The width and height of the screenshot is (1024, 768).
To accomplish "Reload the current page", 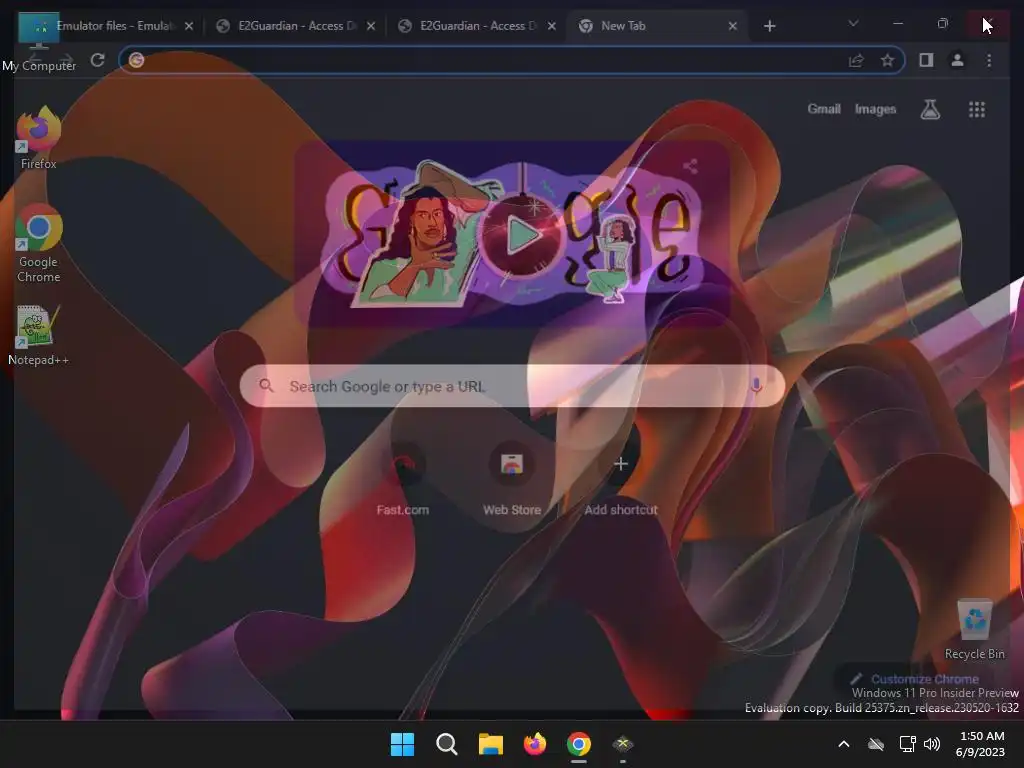I will coord(97,60).
